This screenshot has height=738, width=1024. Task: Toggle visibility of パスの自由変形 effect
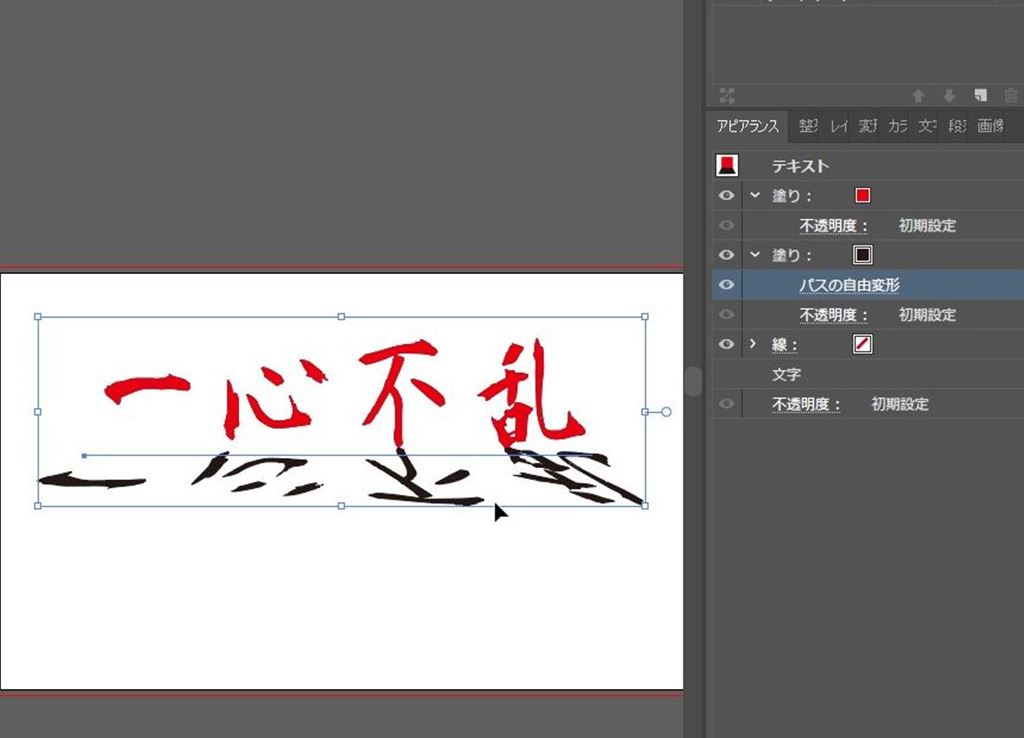pos(727,285)
